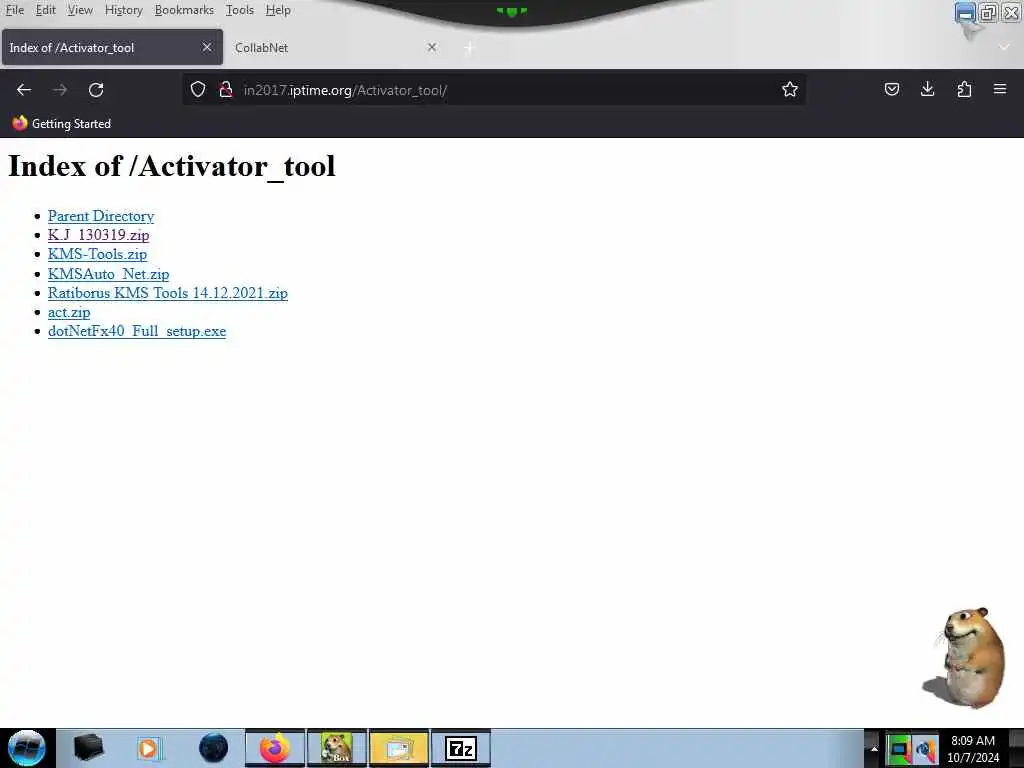Launch the media player taskbar icon
Image resolution: width=1024 pixels, height=768 pixels.
click(149, 748)
